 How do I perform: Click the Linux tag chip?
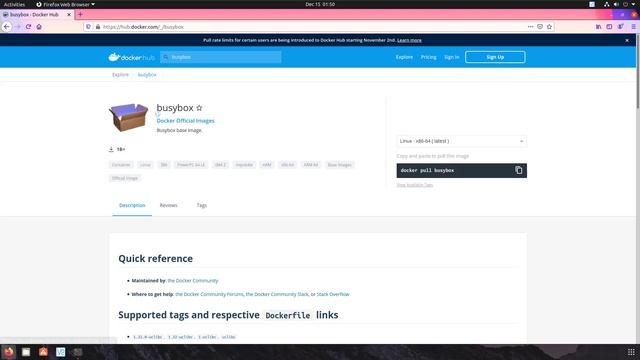(x=145, y=165)
